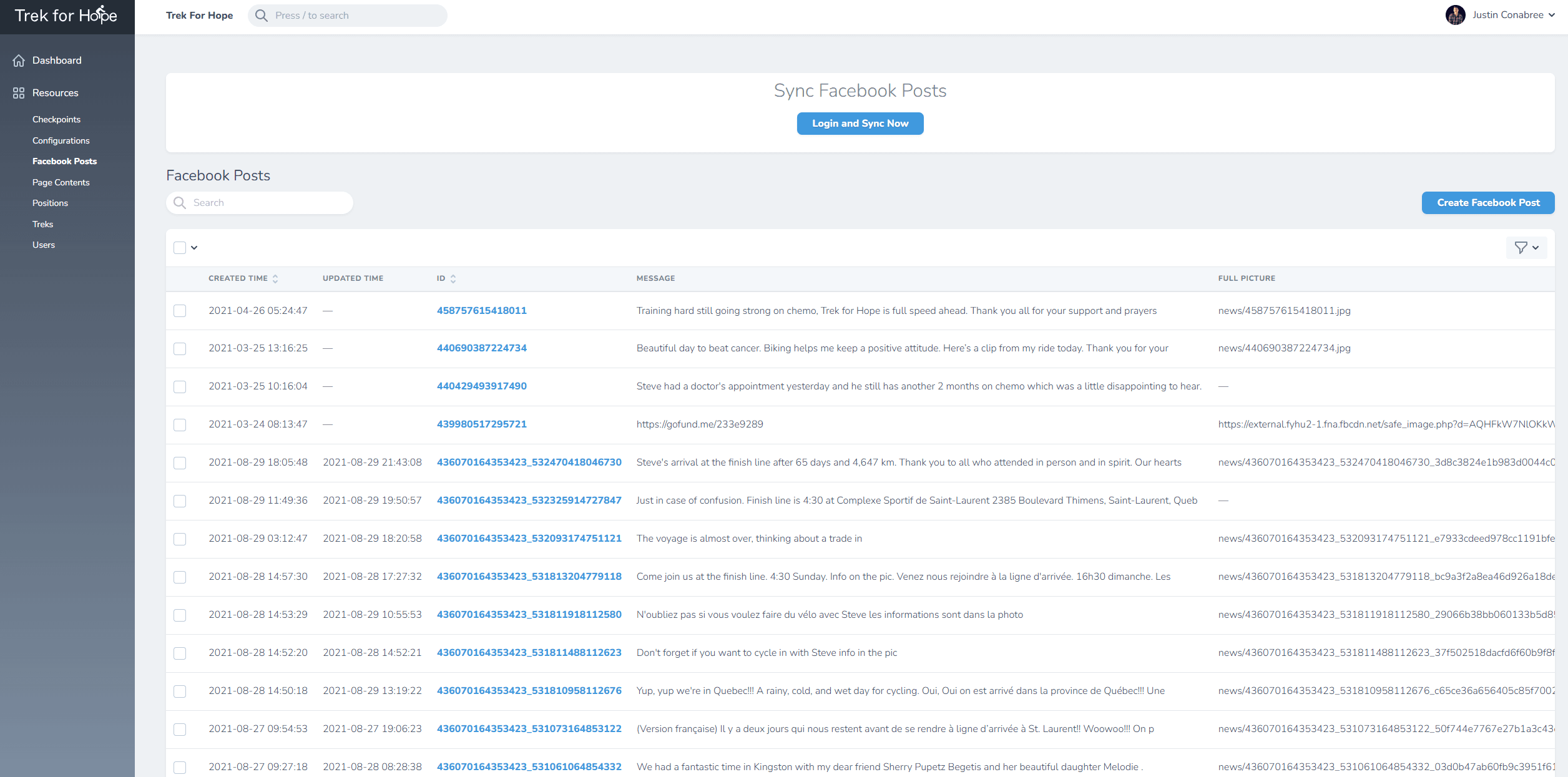The height and width of the screenshot is (777, 1568).
Task: Expand the filter dropdown arrow
Action: click(1536, 248)
